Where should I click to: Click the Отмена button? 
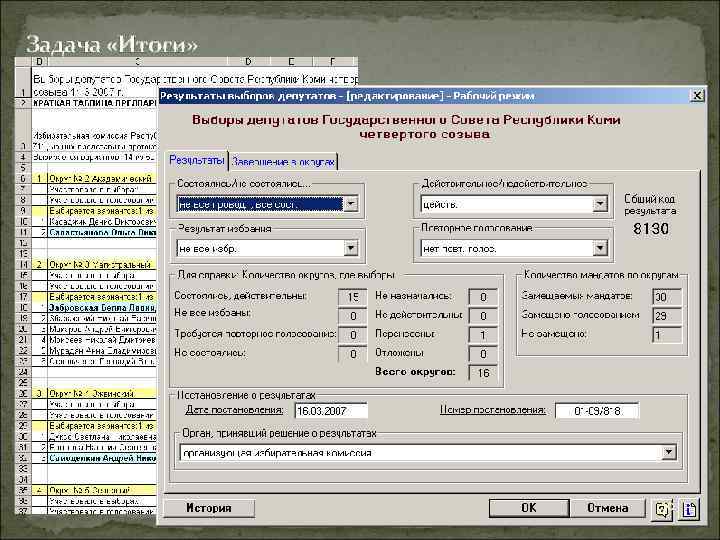[x=608, y=508]
